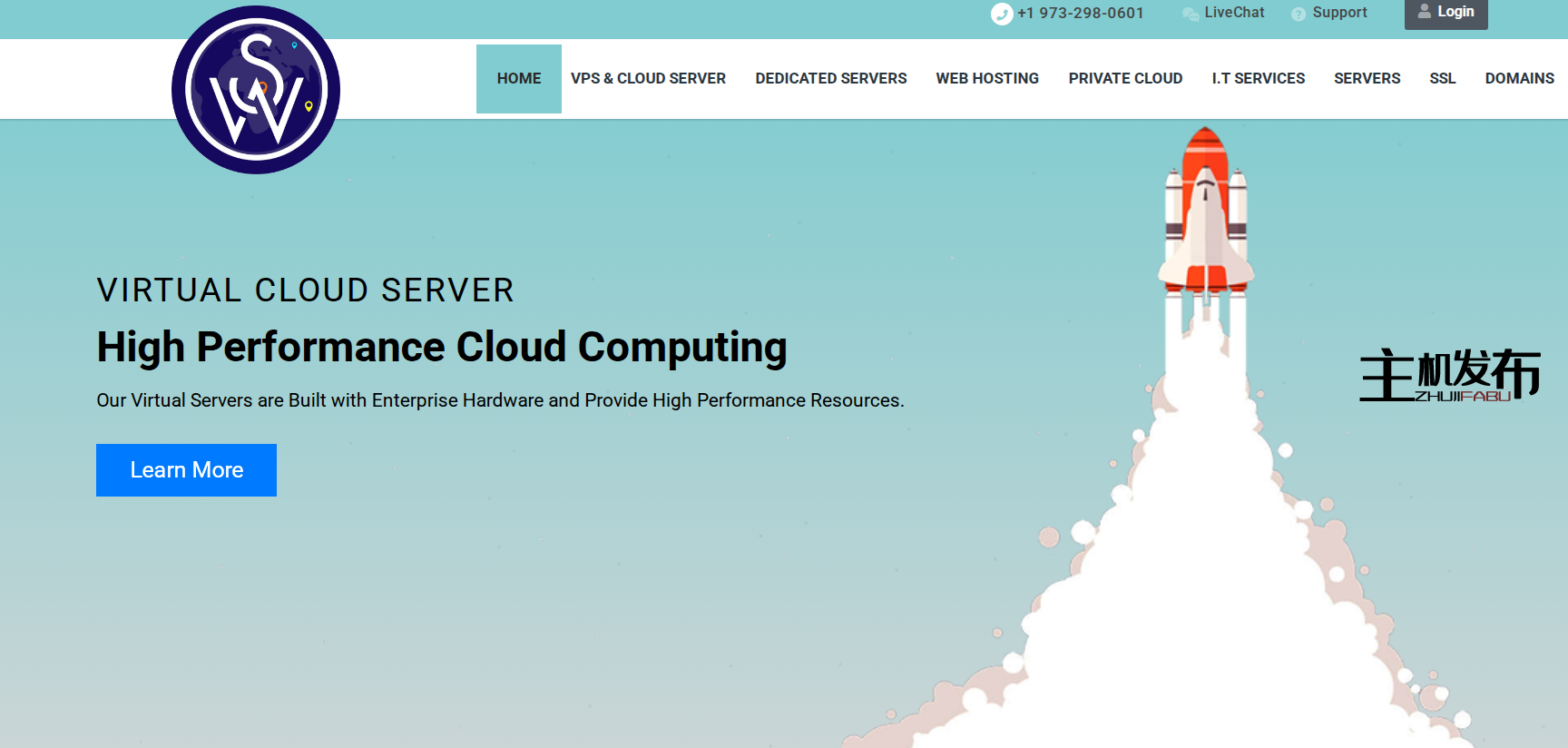Open the Private Cloud menu item
The height and width of the screenshot is (748, 1568).
(1125, 79)
